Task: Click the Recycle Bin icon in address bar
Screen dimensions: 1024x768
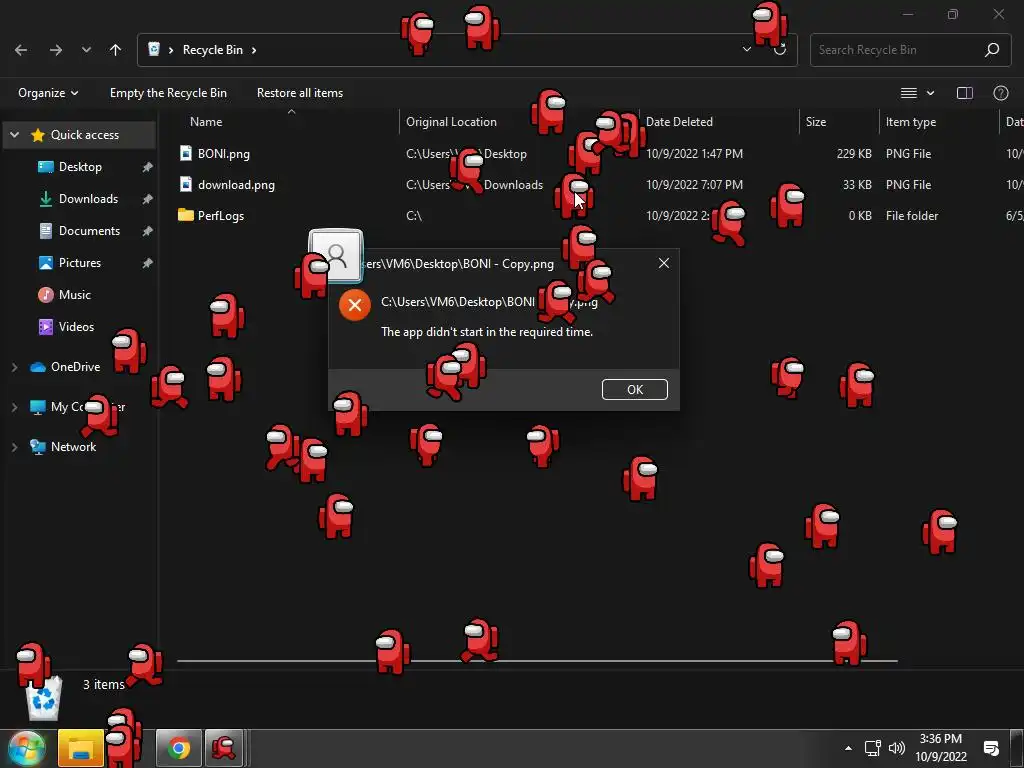Action: (154, 50)
